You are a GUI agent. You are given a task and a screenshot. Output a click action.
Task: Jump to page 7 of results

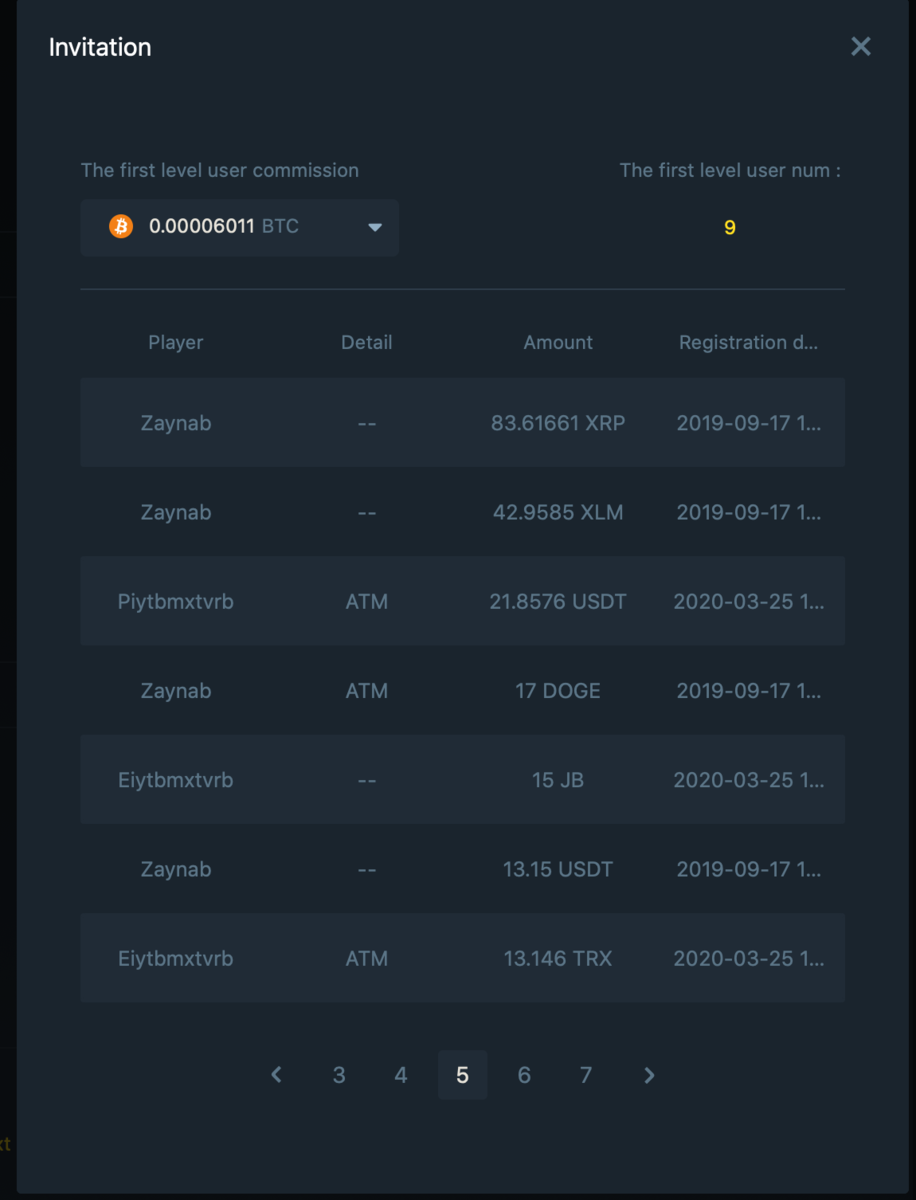pos(586,1075)
